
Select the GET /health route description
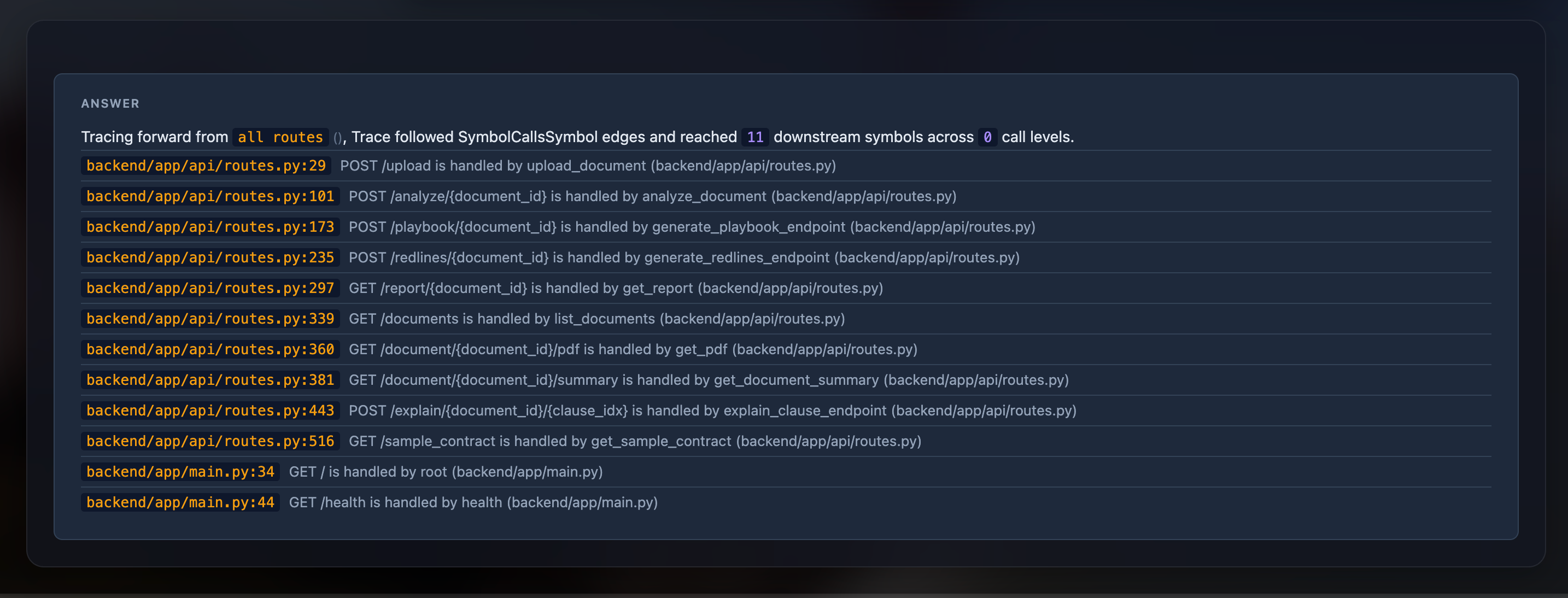click(x=473, y=502)
